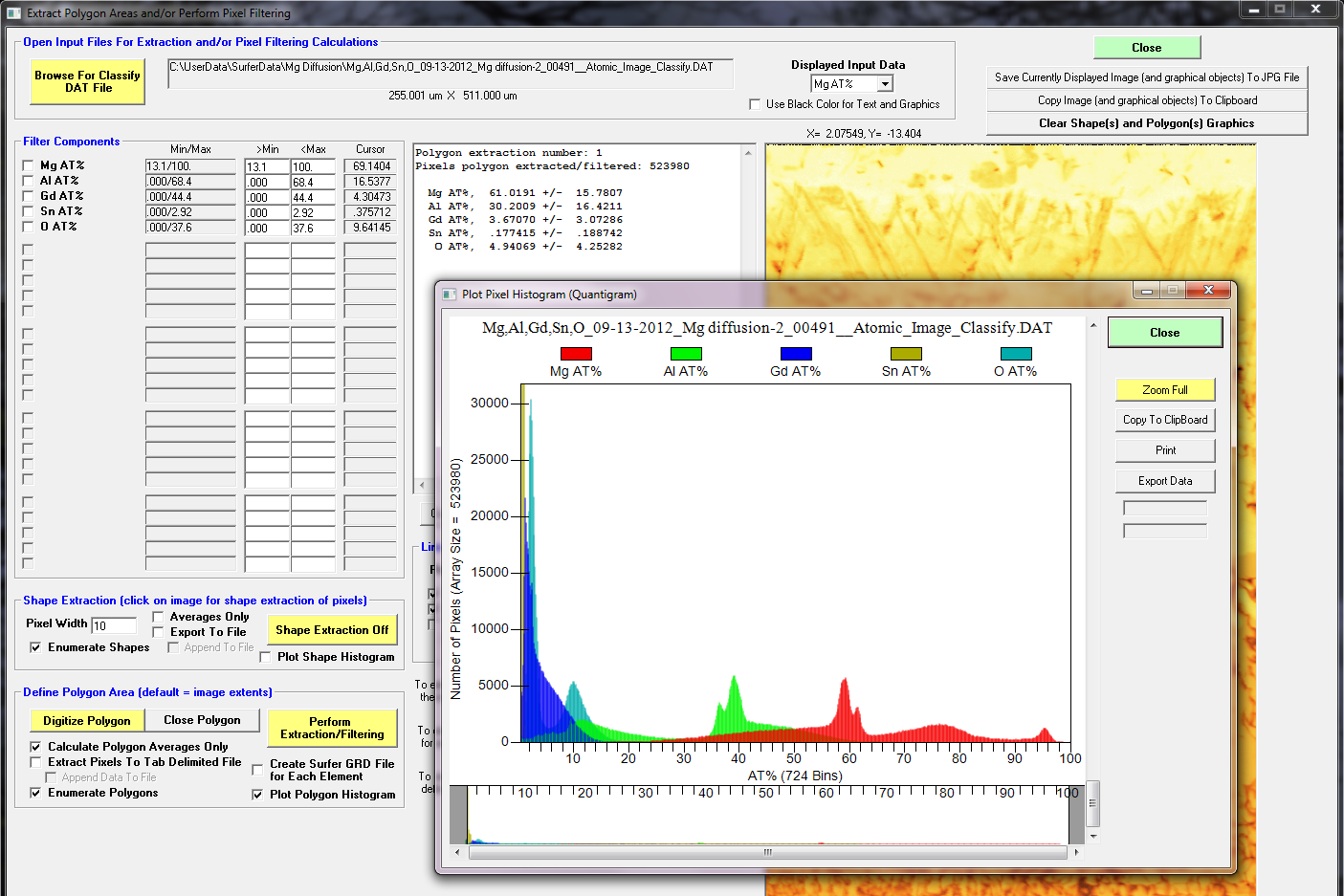Uncheck Plot Polygon Histogram option
Screen dimensions: 1344x896
(x=257, y=795)
